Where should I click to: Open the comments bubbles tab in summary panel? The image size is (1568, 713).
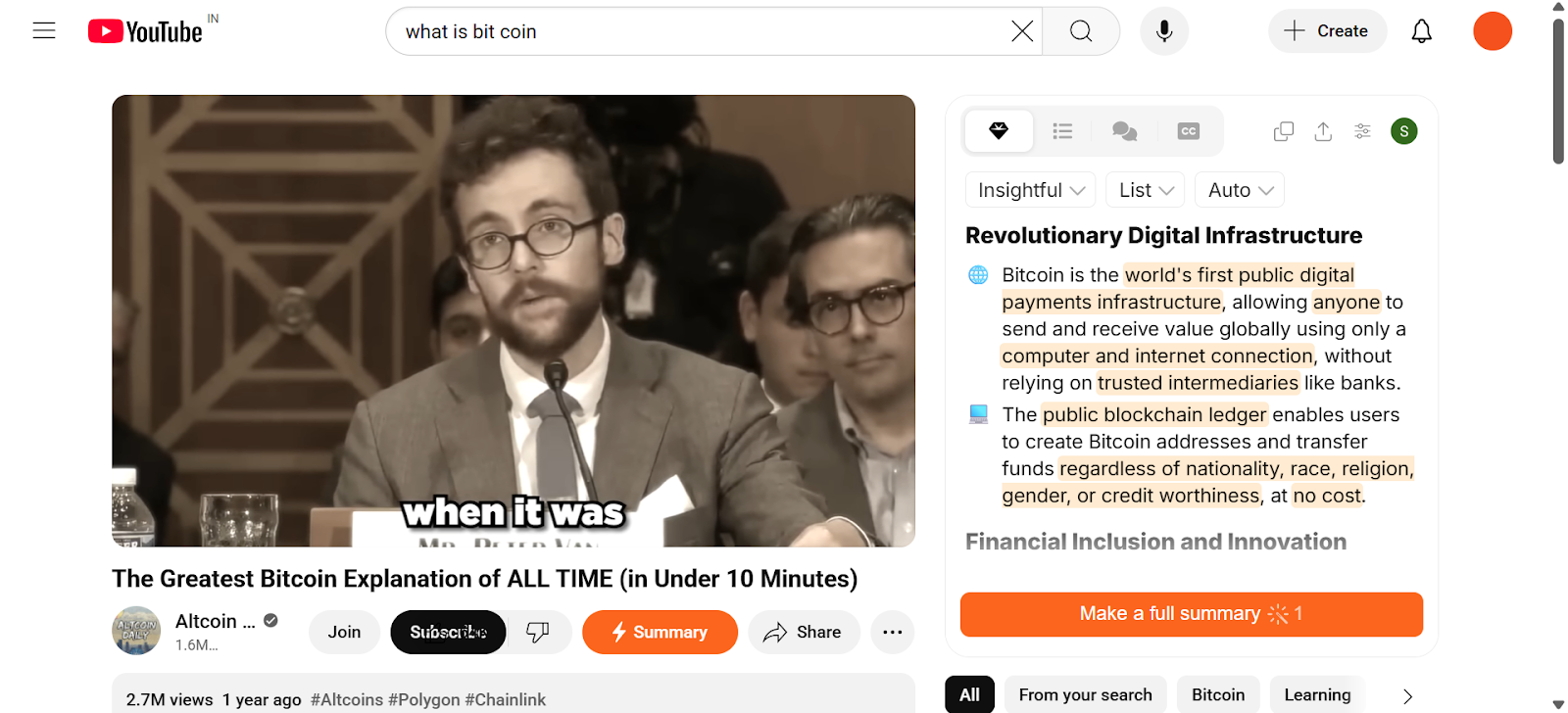(x=1125, y=131)
